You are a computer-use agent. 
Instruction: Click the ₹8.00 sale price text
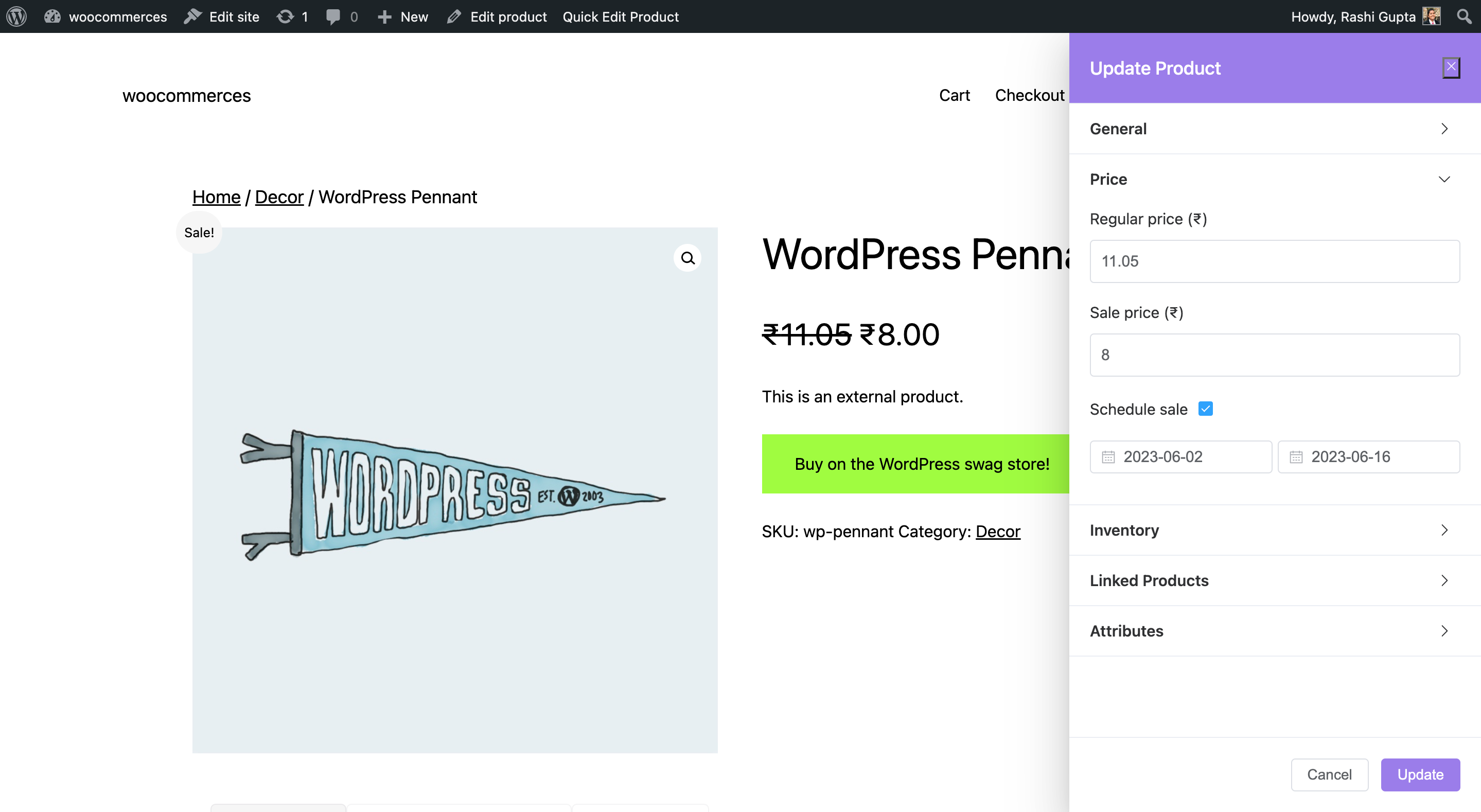[899, 334]
